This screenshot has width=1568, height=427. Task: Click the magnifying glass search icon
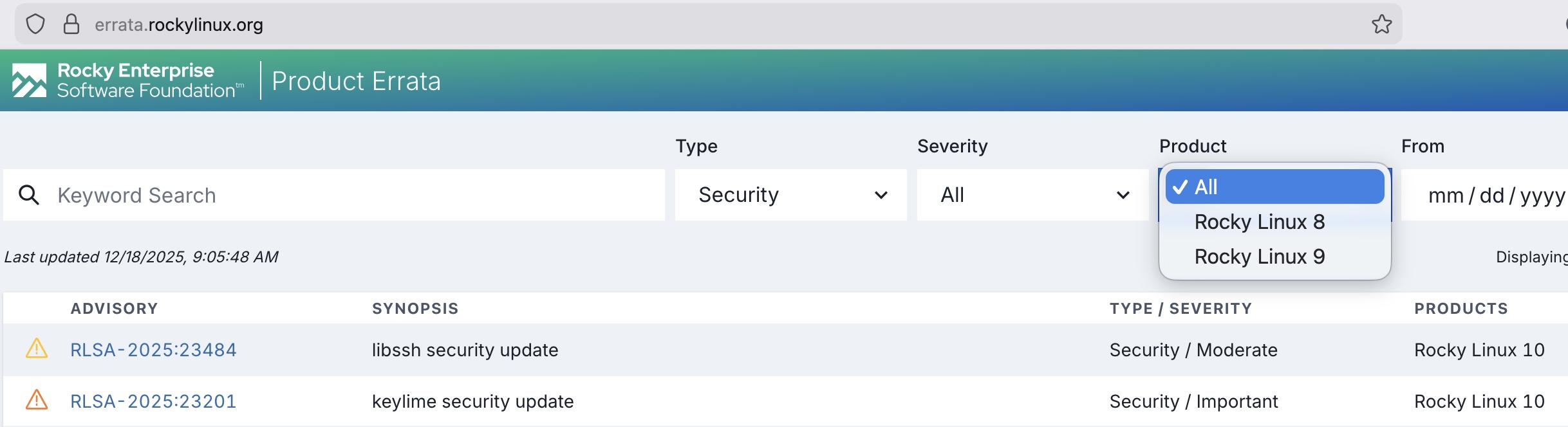(x=29, y=195)
